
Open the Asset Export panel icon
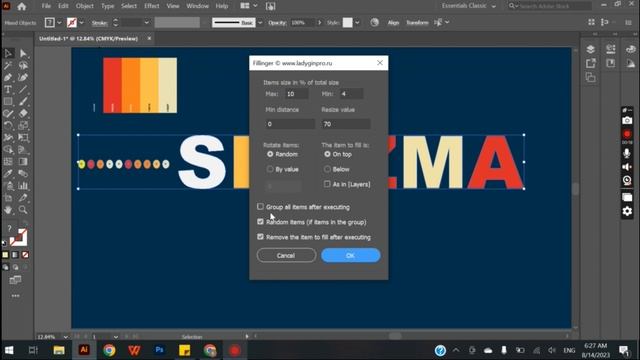[591, 63]
